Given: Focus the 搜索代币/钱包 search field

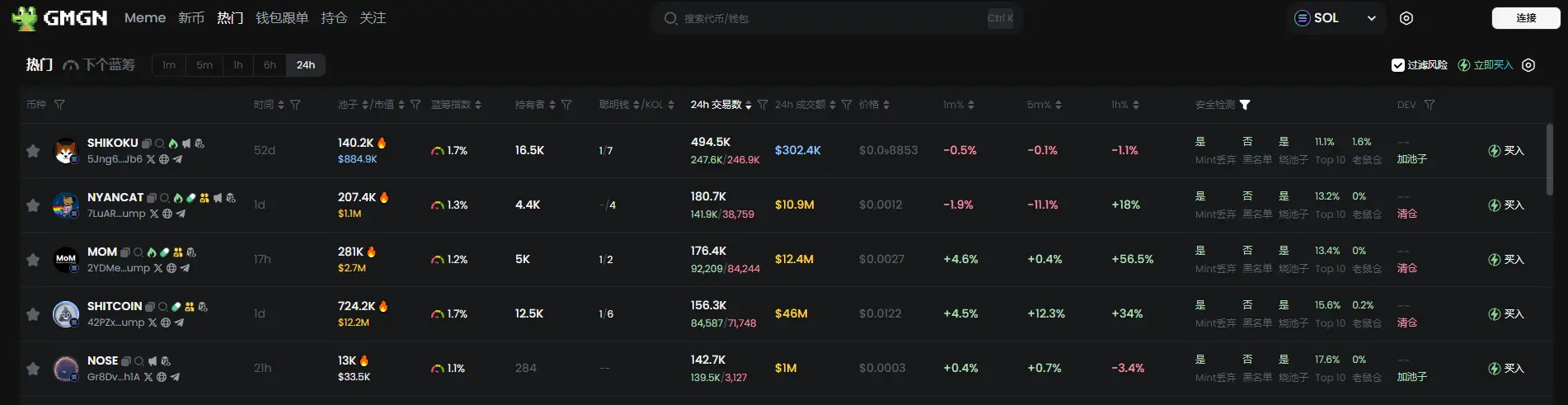Looking at the screenshot, I should point(837,18).
